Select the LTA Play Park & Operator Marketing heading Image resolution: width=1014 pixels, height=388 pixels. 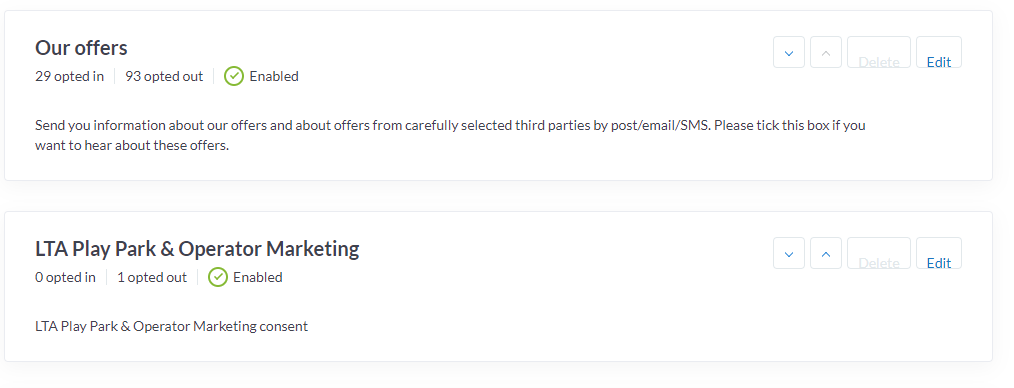[197, 249]
